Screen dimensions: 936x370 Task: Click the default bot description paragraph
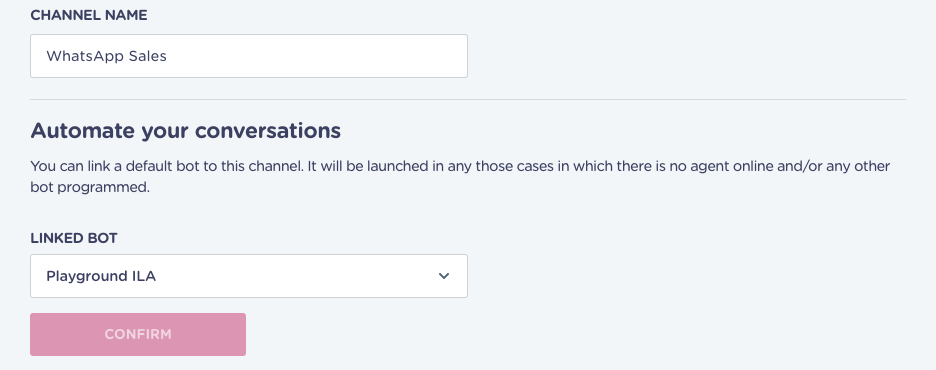460,176
